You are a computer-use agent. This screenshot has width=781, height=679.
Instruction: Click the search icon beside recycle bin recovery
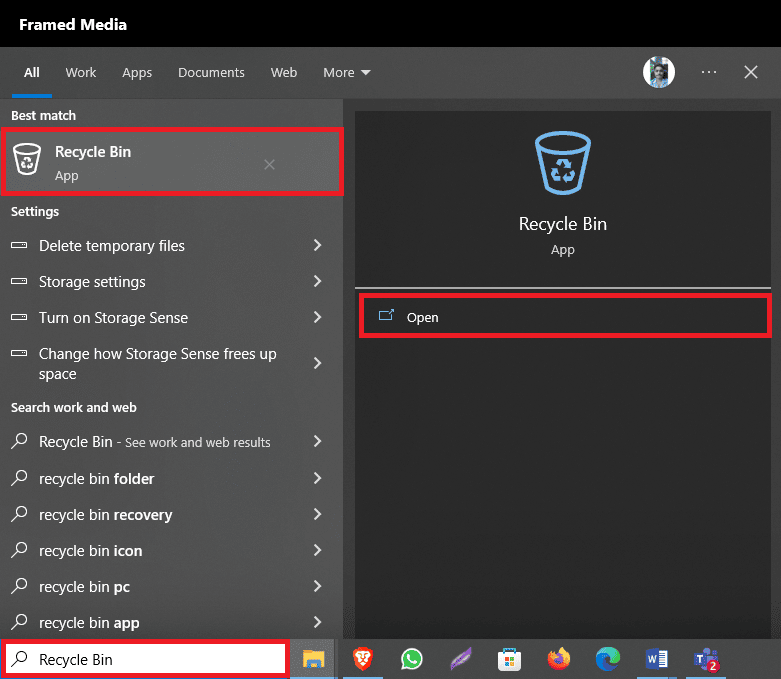tap(19, 513)
